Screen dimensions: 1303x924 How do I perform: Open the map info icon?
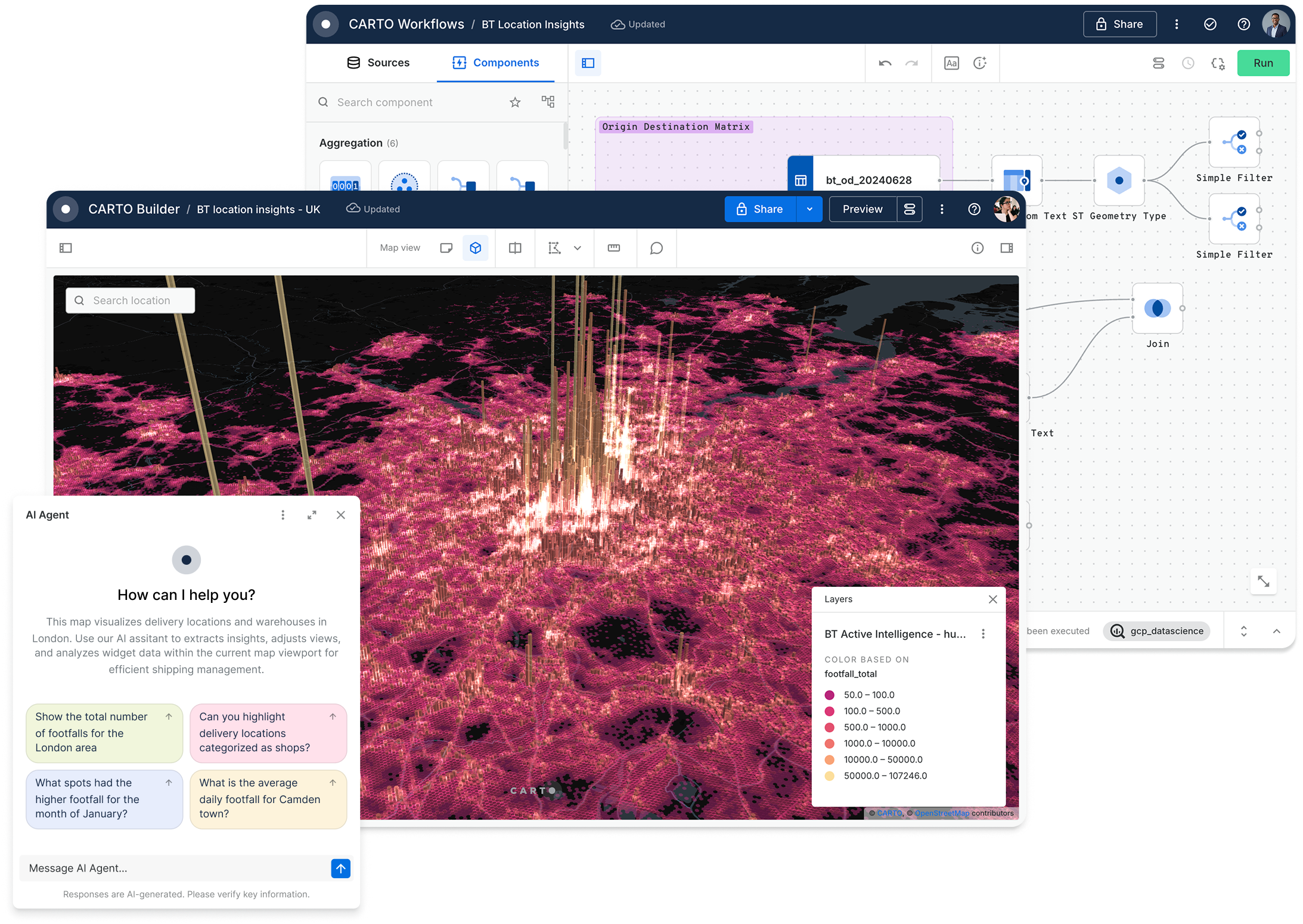coord(977,248)
